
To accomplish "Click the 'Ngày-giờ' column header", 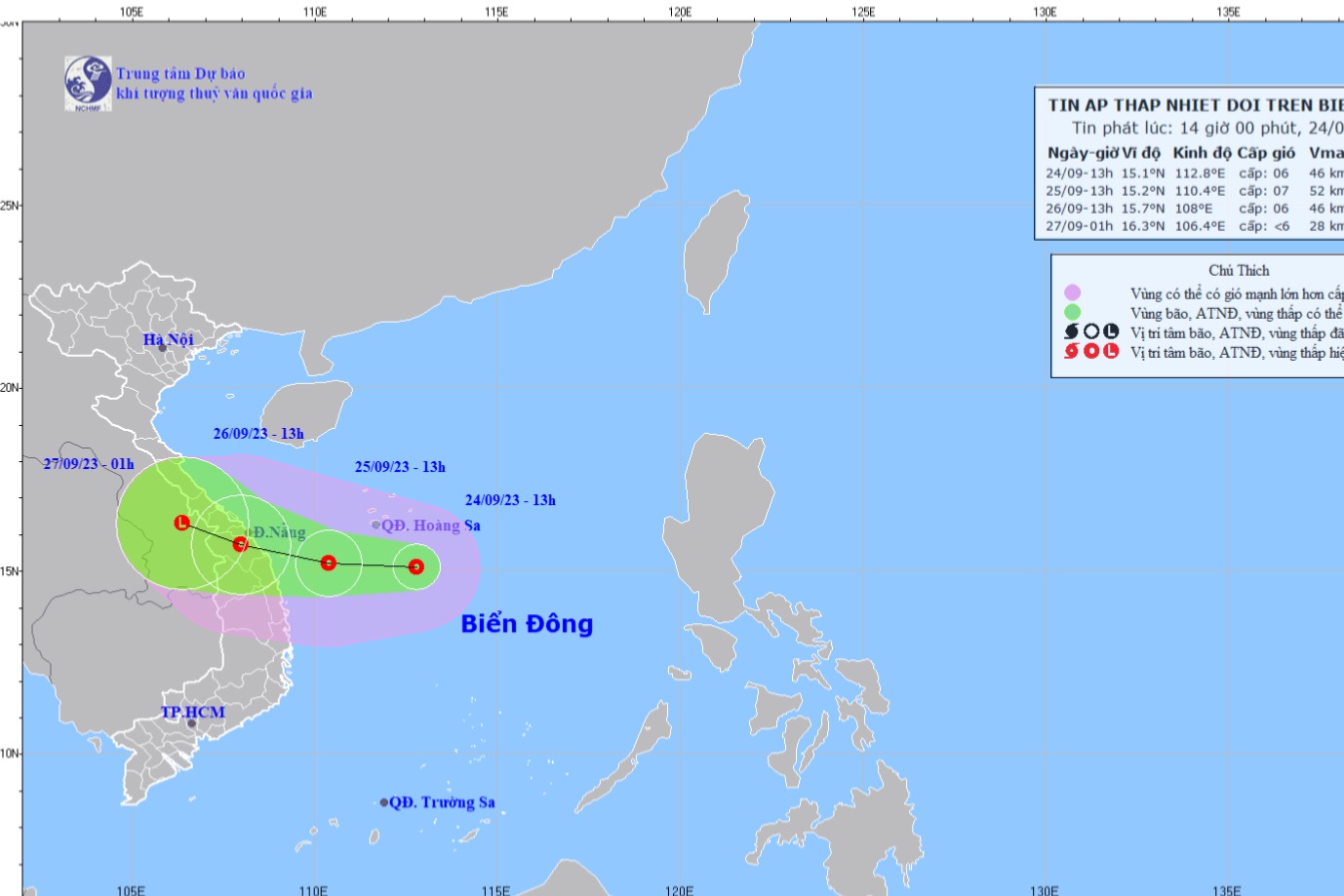I will click(x=1083, y=153).
